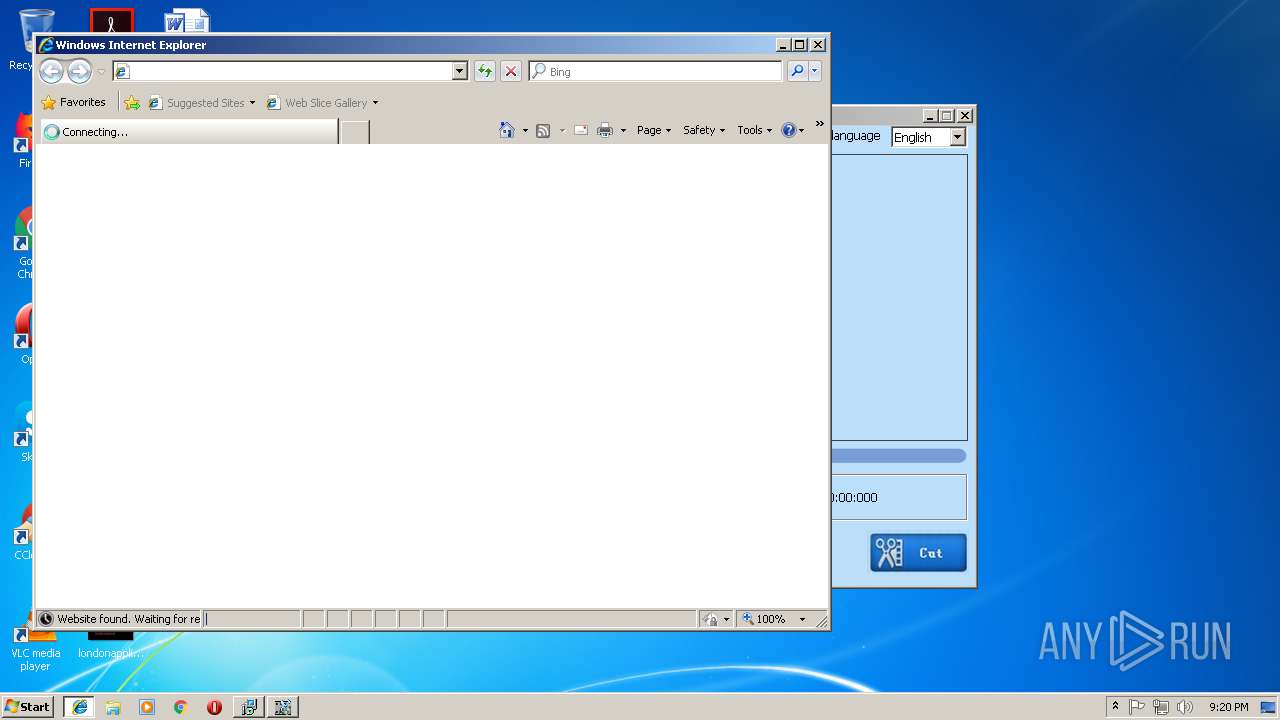
Task: Open a new blank tab
Action: coord(355,132)
